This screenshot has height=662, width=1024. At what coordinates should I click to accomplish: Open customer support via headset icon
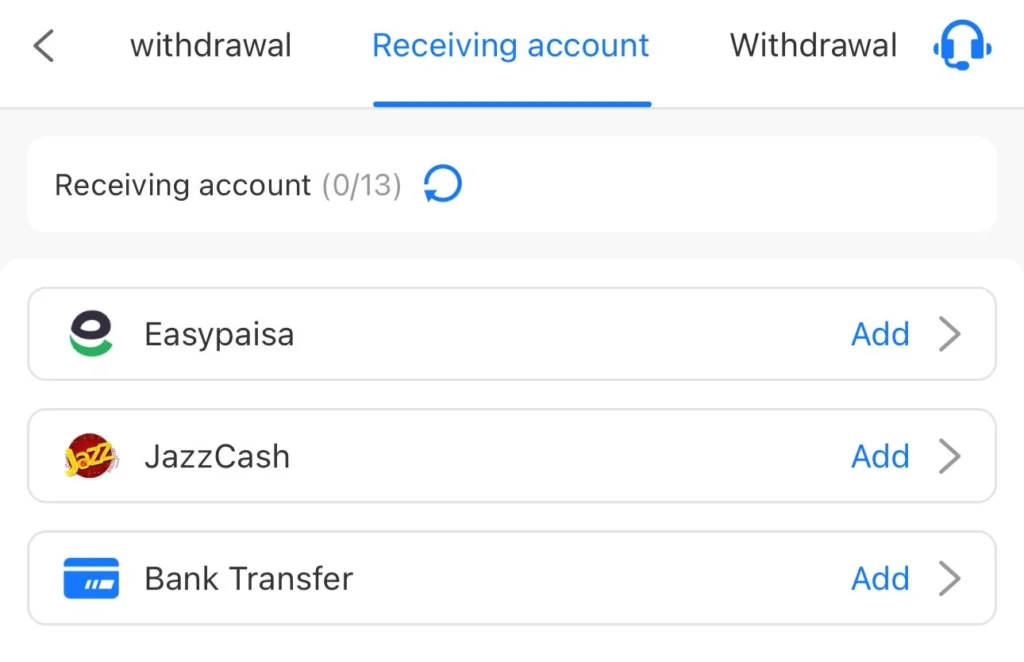[x=960, y=45]
